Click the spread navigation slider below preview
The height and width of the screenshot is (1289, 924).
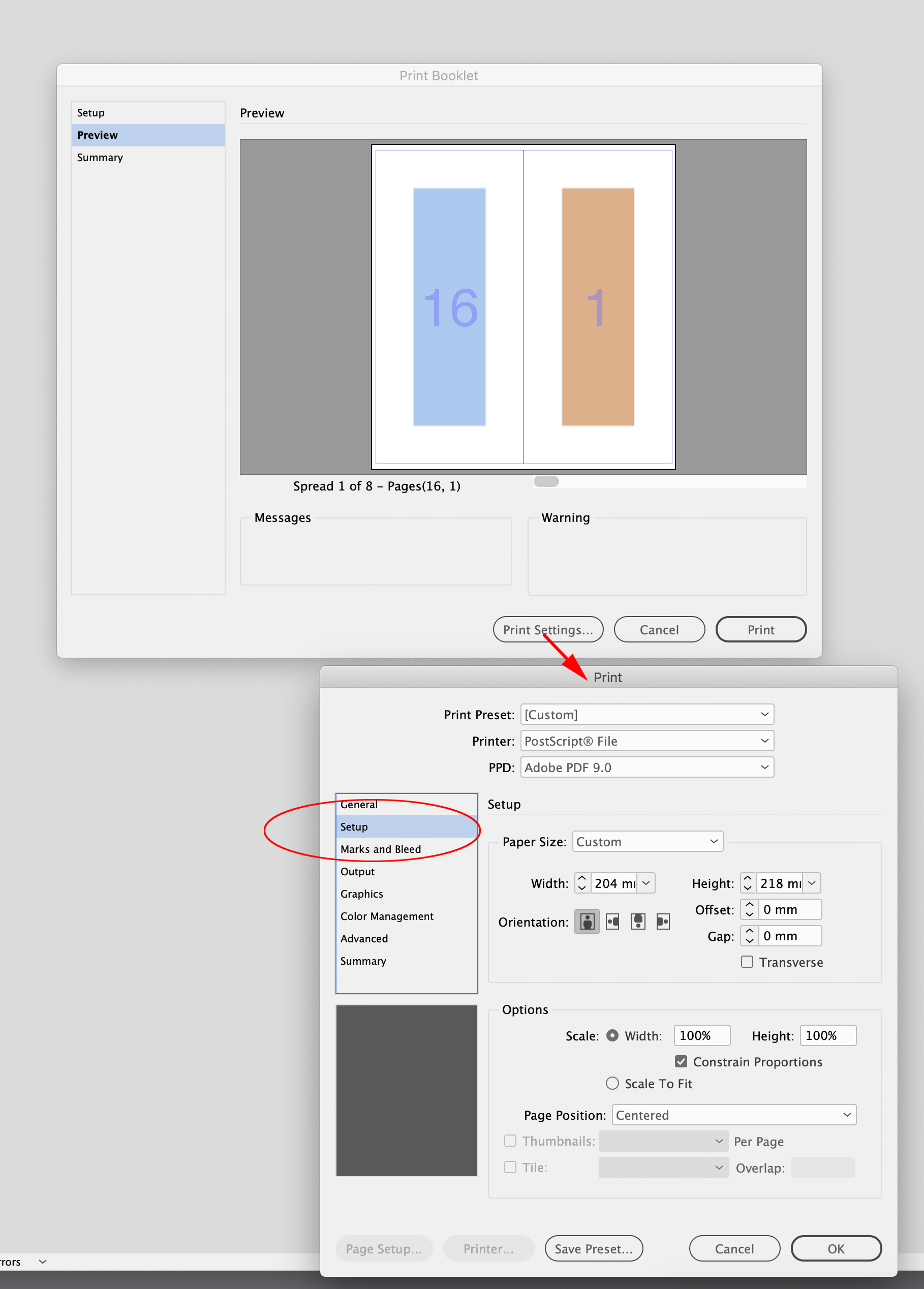pos(545,481)
